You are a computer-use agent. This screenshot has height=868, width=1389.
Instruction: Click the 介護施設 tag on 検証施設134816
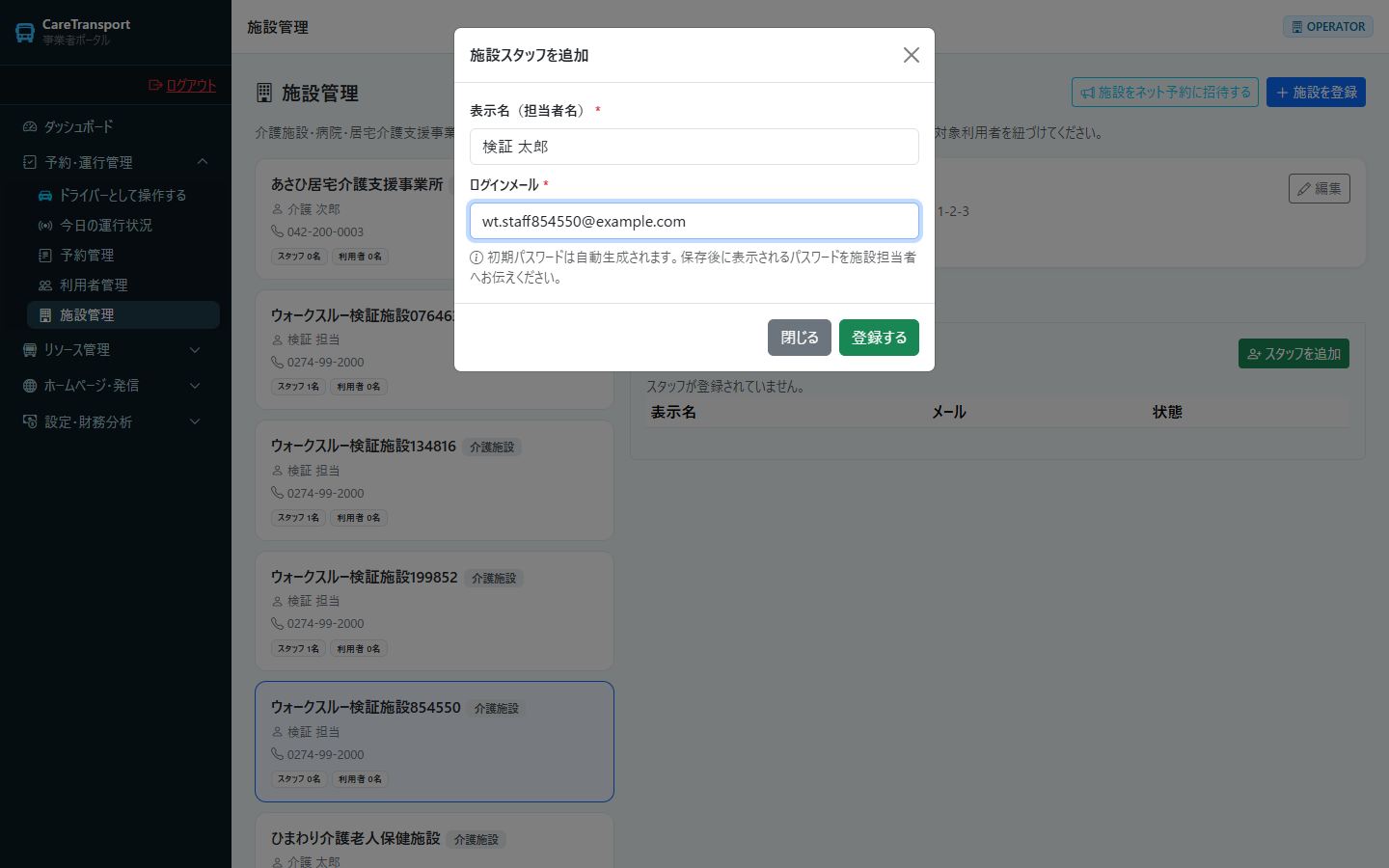pos(492,448)
